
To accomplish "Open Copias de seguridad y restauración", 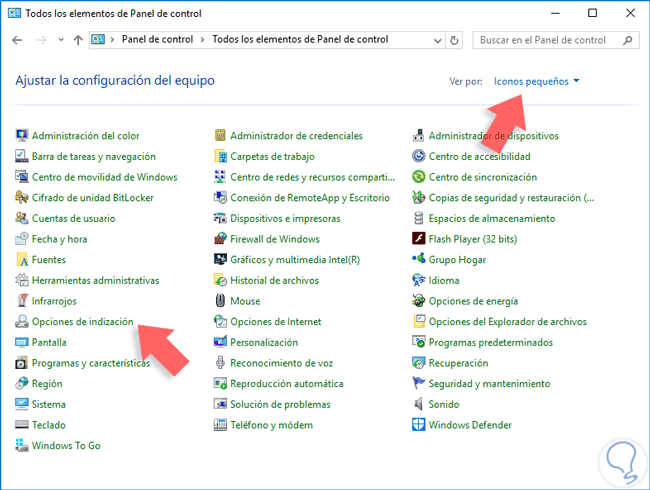I will [511, 198].
